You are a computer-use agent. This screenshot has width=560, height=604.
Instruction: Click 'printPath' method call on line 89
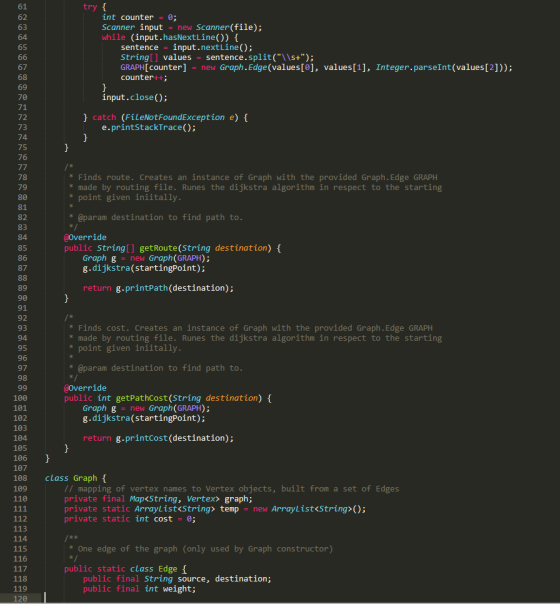click(146, 288)
